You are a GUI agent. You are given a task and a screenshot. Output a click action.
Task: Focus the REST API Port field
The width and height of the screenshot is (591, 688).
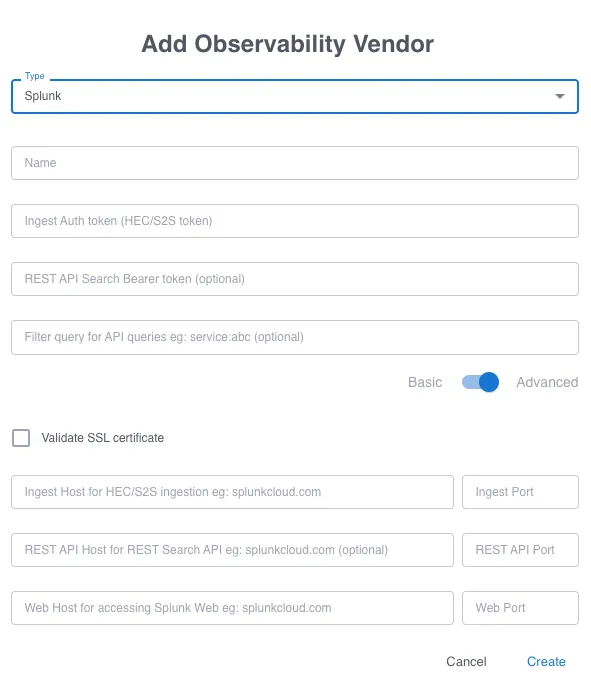pos(520,550)
